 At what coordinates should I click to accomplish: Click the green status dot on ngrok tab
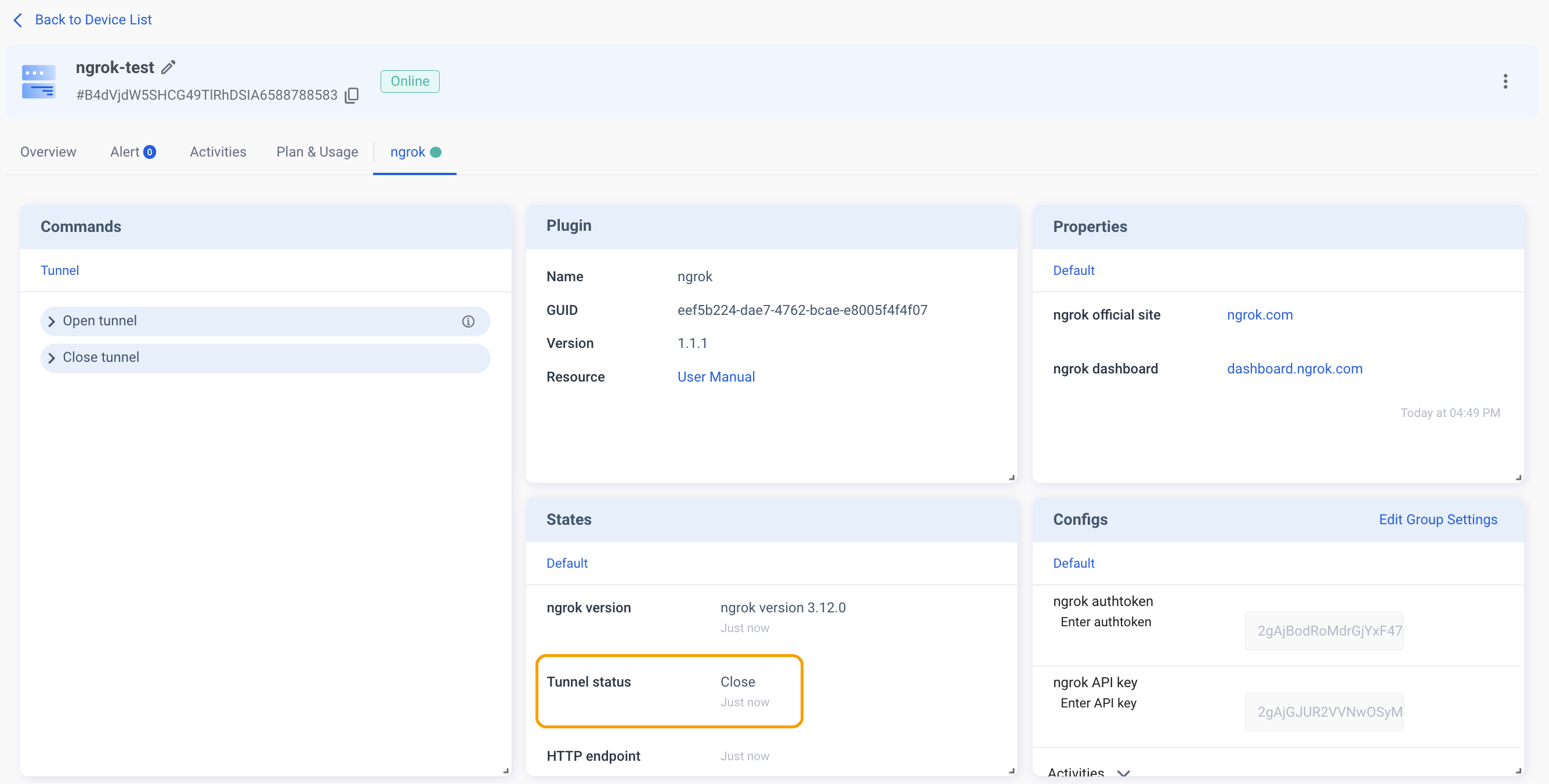tap(437, 152)
